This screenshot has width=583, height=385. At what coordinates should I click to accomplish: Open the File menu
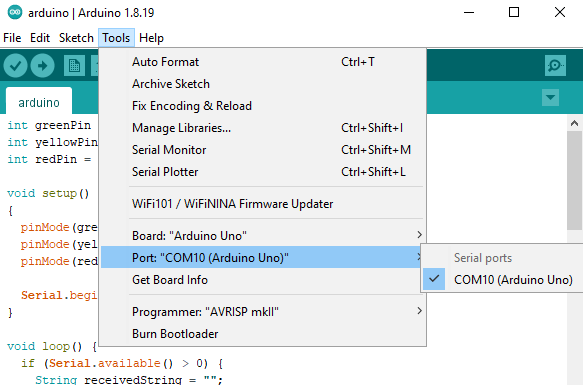point(12,38)
